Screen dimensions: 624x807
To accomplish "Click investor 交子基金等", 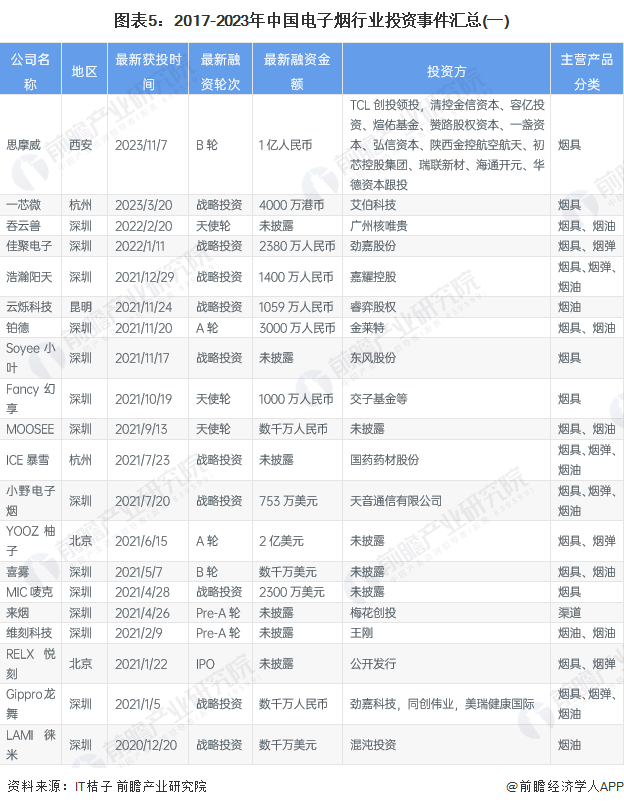I will coord(378,399).
